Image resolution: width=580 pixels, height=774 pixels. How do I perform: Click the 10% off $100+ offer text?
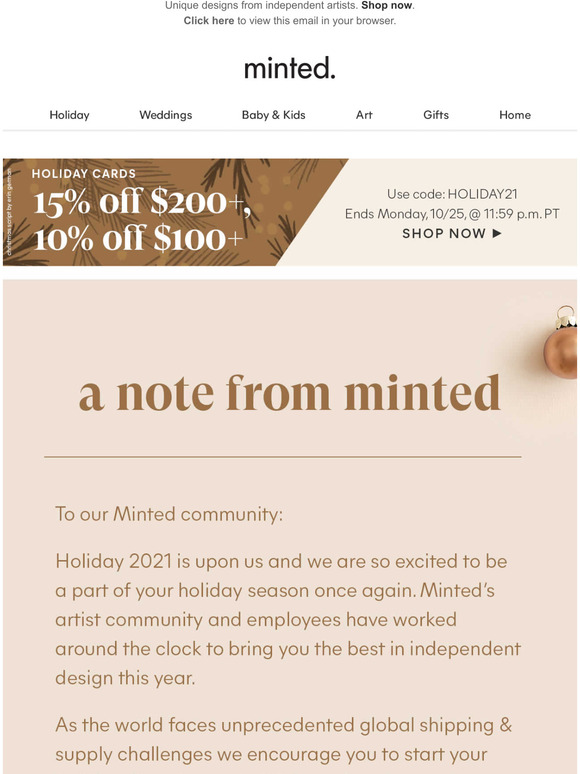point(138,239)
